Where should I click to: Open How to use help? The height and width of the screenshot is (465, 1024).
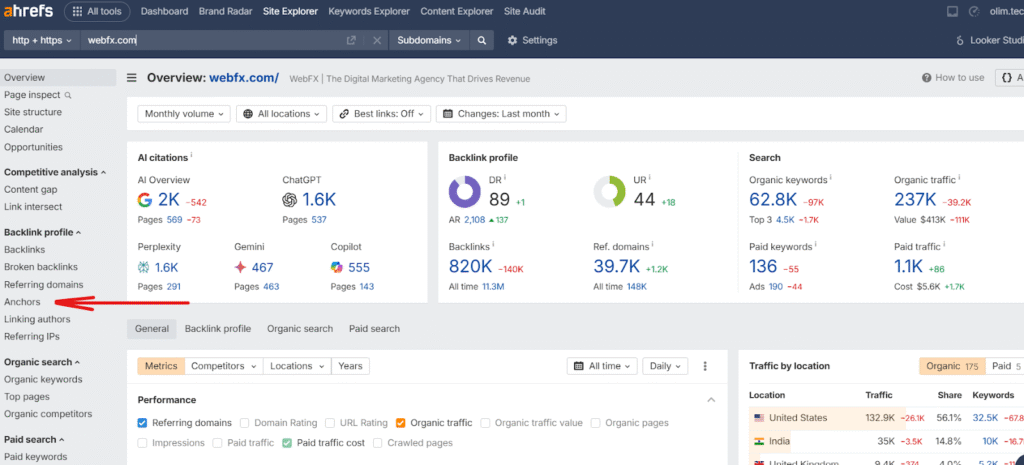953,78
